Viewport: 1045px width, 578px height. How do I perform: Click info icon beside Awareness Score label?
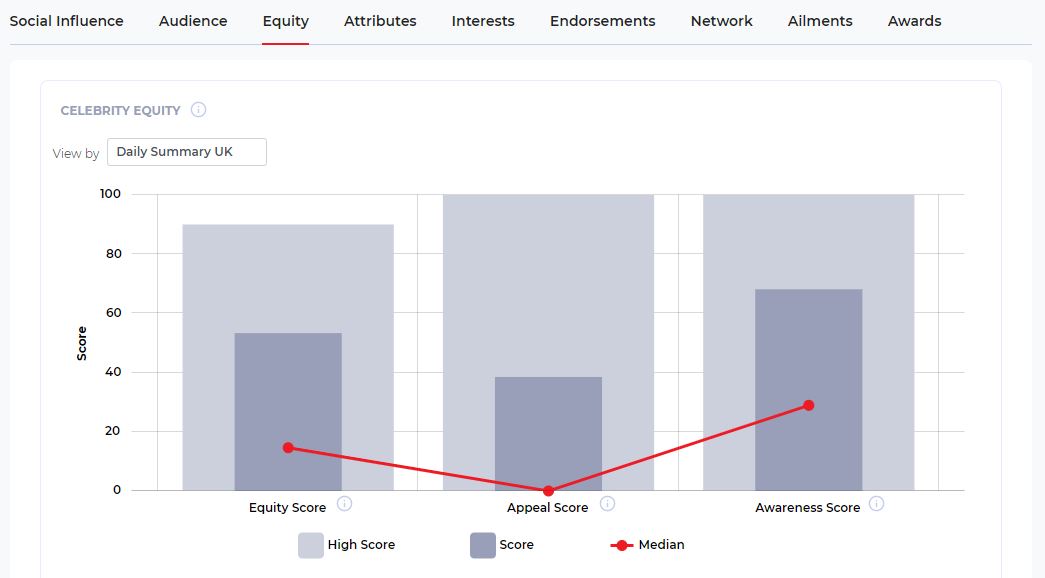[876, 504]
